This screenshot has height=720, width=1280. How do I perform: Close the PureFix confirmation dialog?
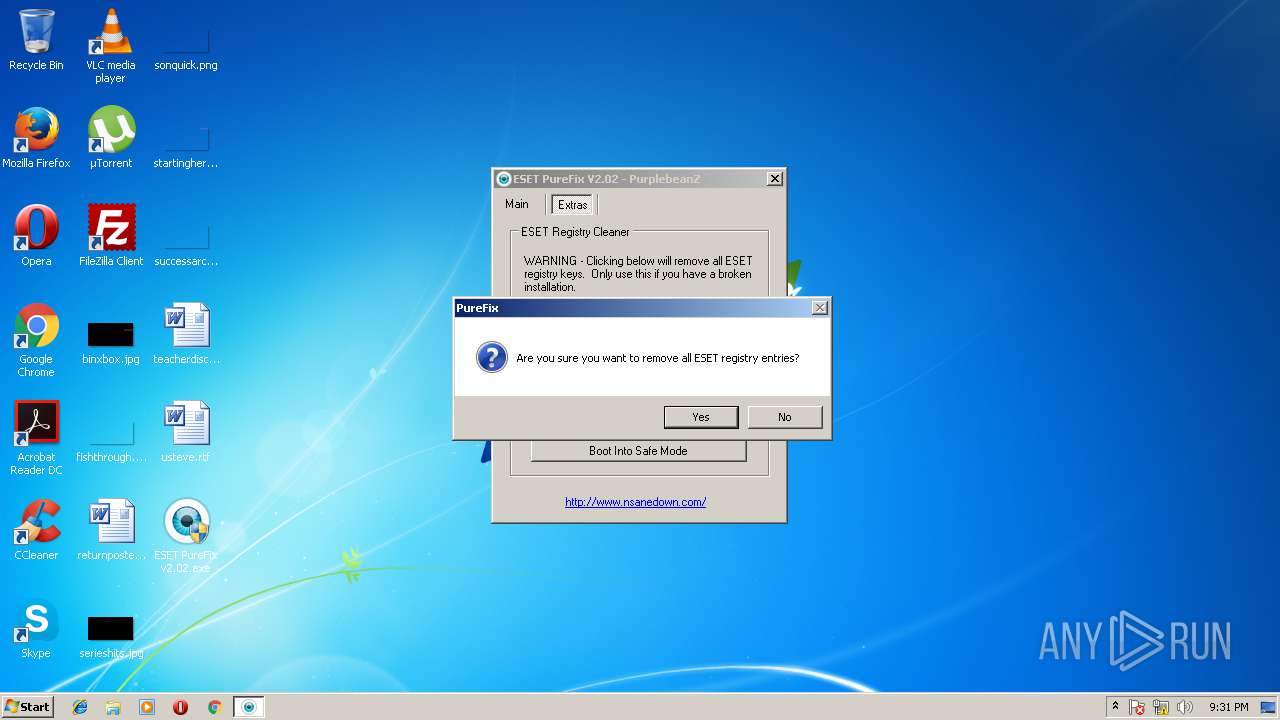[820, 308]
